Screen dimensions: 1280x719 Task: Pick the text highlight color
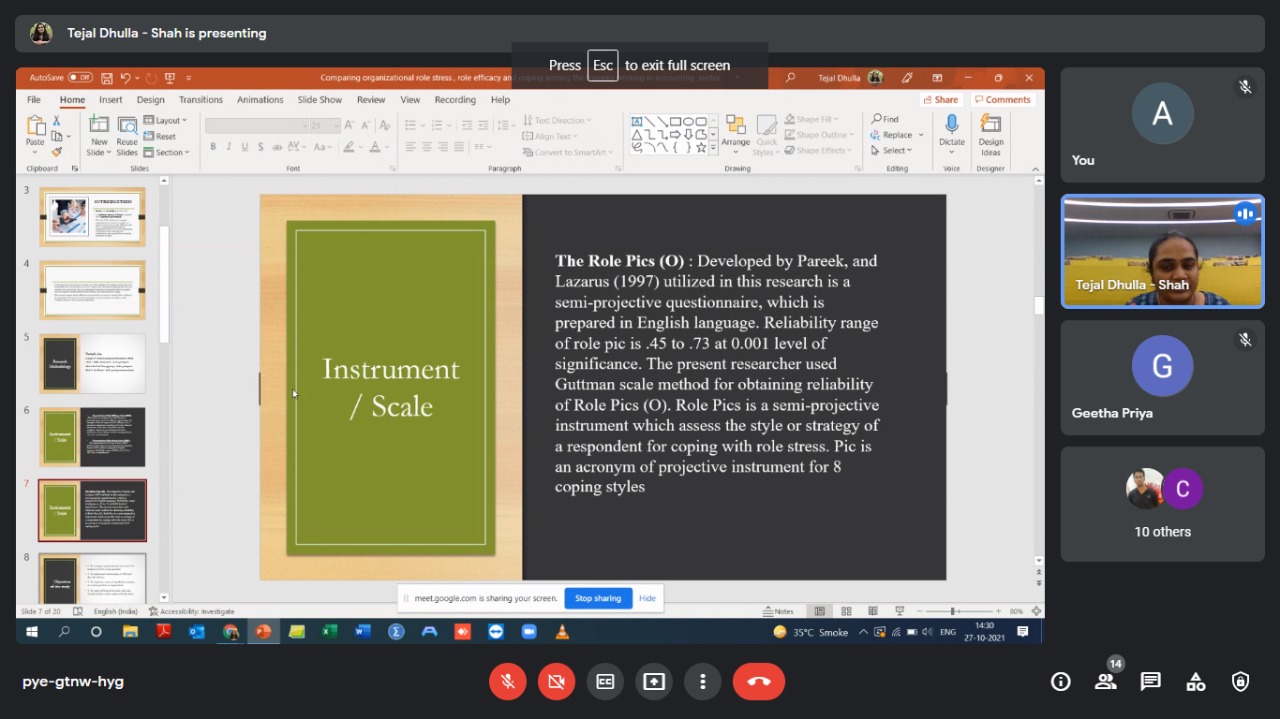(x=349, y=147)
